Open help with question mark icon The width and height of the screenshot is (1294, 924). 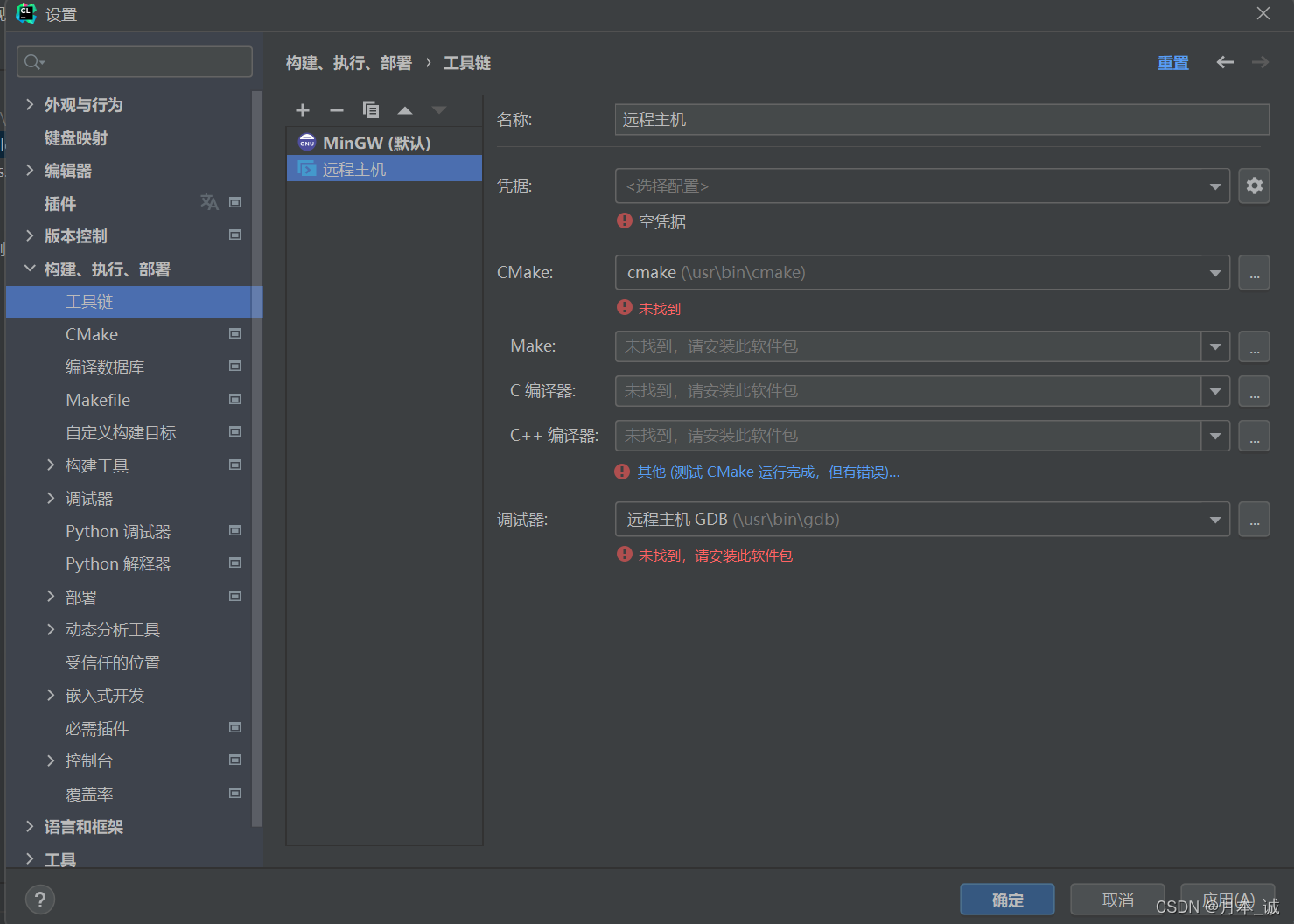[x=40, y=899]
